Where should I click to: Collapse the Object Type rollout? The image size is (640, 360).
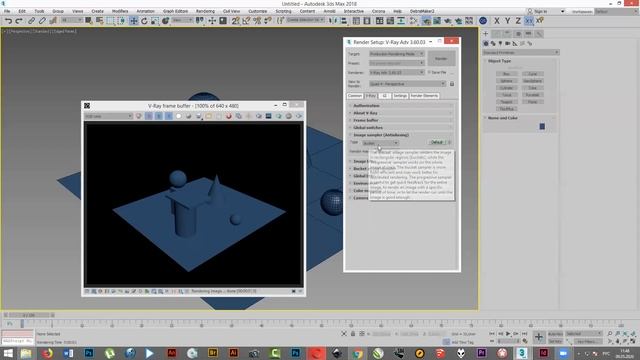tap(519, 61)
